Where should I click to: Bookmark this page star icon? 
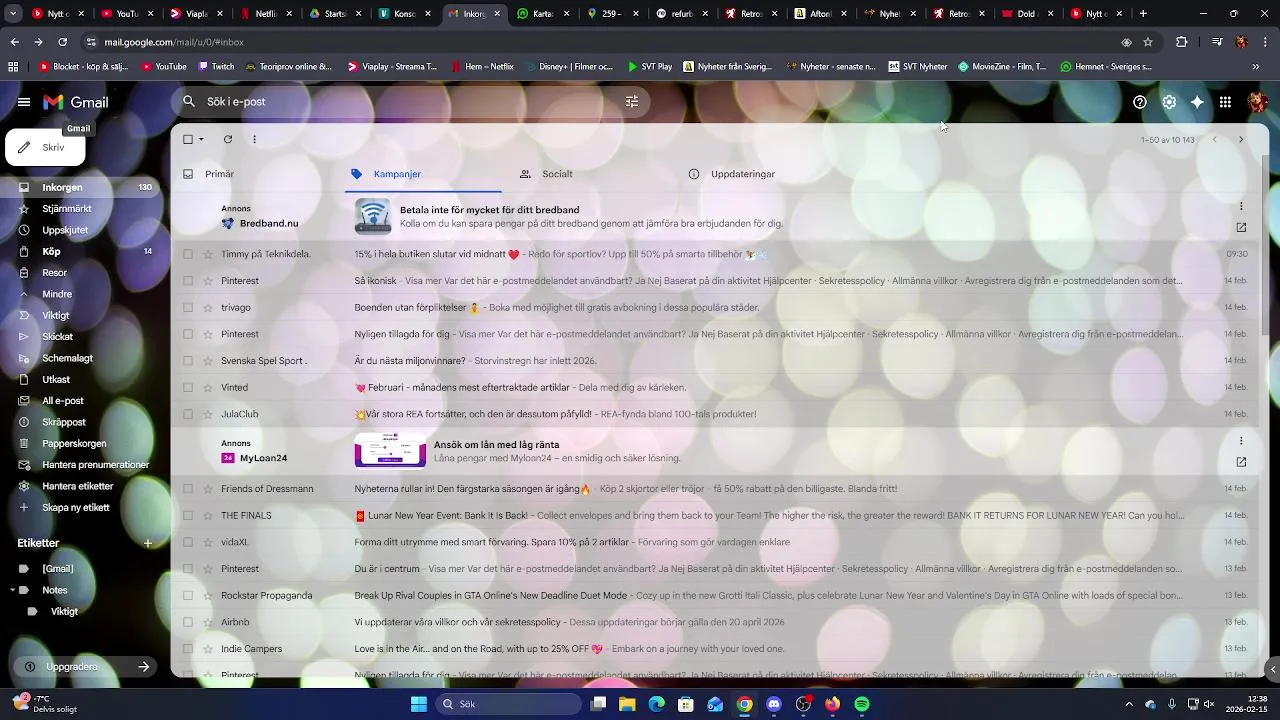[x=1148, y=42]
